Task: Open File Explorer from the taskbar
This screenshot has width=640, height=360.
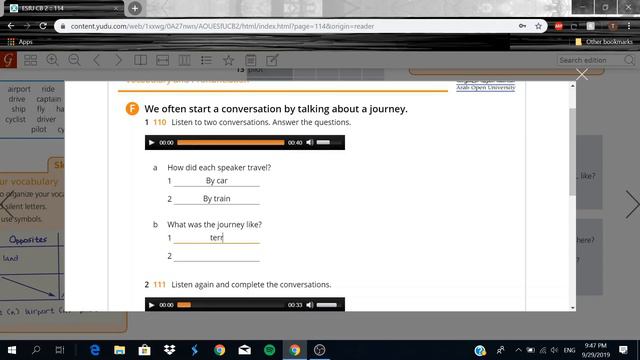Action: (119, 350)
